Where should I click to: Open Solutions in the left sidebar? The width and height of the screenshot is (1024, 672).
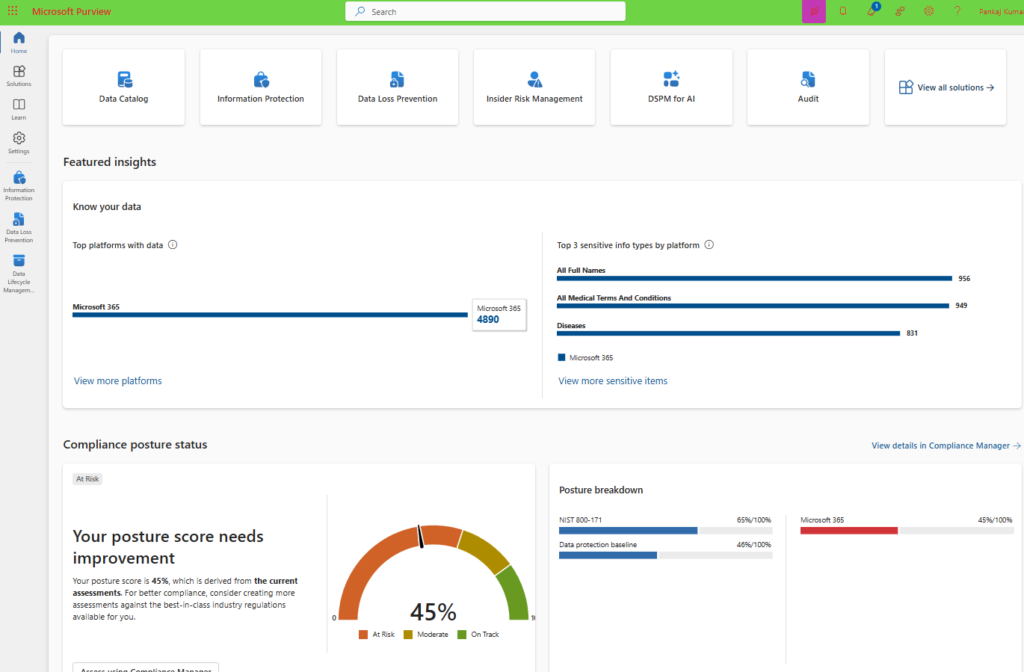pos(19,76)
